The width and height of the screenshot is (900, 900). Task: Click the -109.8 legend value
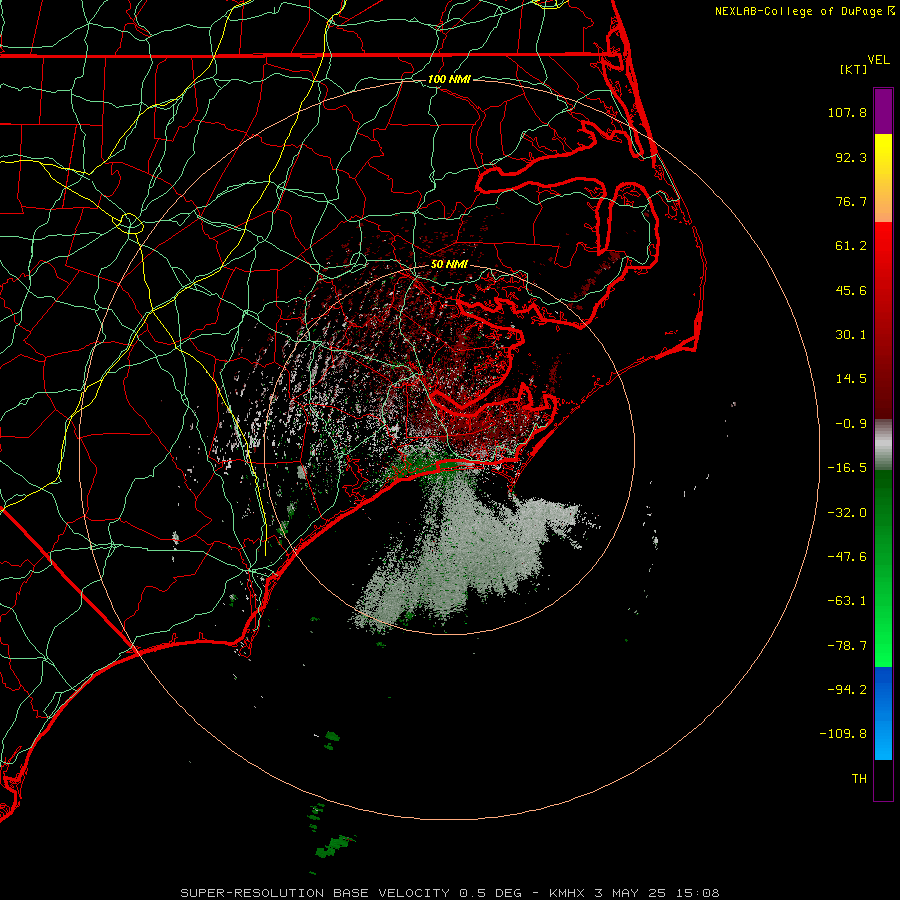[844, 734]
